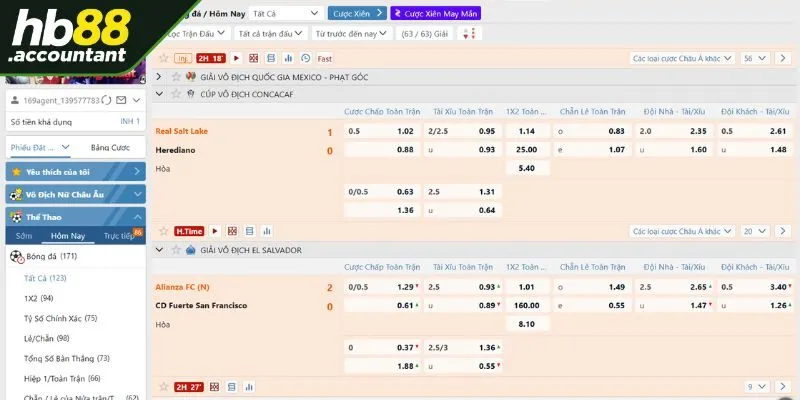The height and width of the screenshot is (400, 800).
Task: Click arrow button next to 56 dropdown
Action: click(783, 58)
